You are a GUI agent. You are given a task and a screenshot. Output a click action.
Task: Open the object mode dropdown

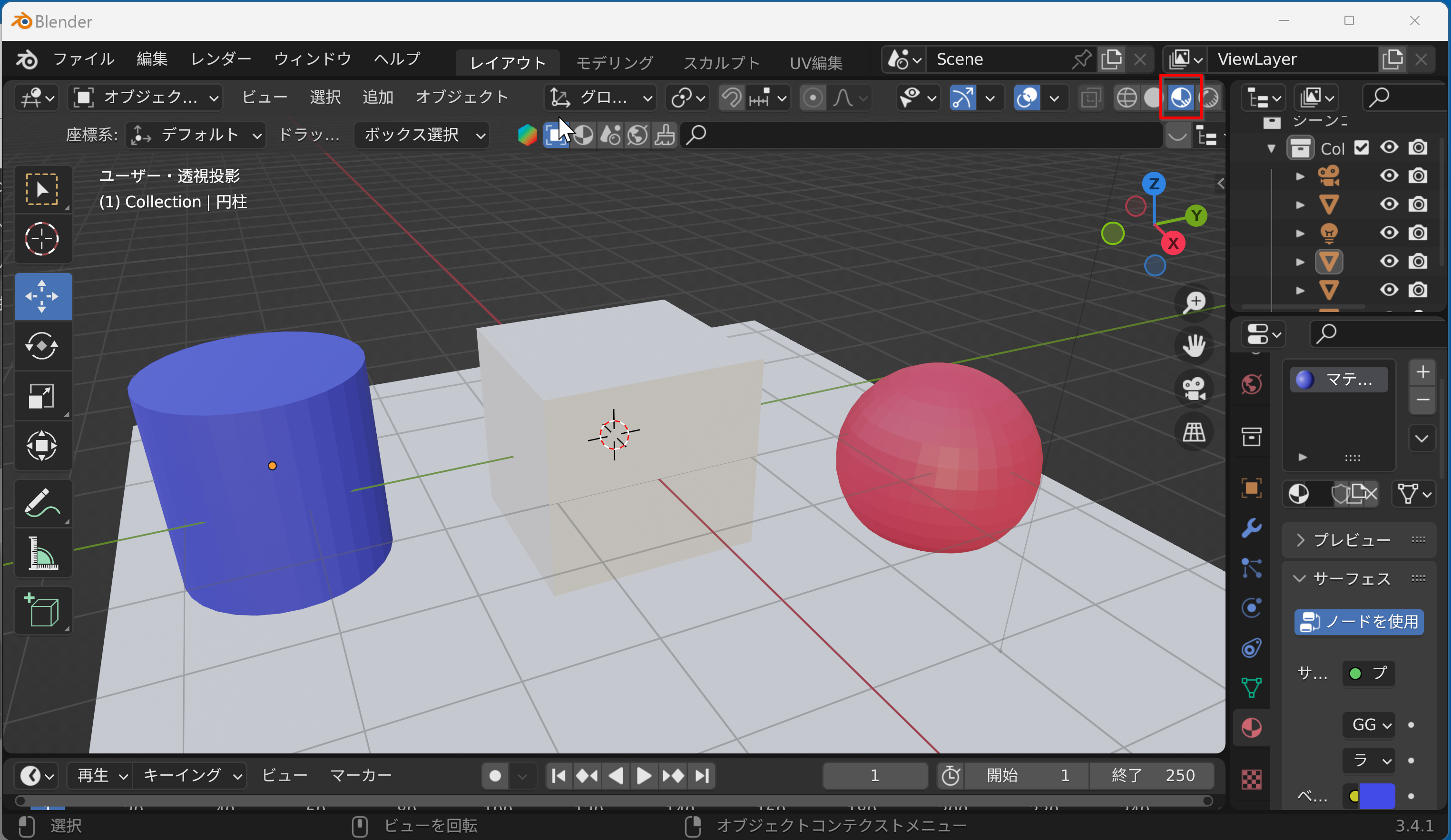click(x=146, y=98)
